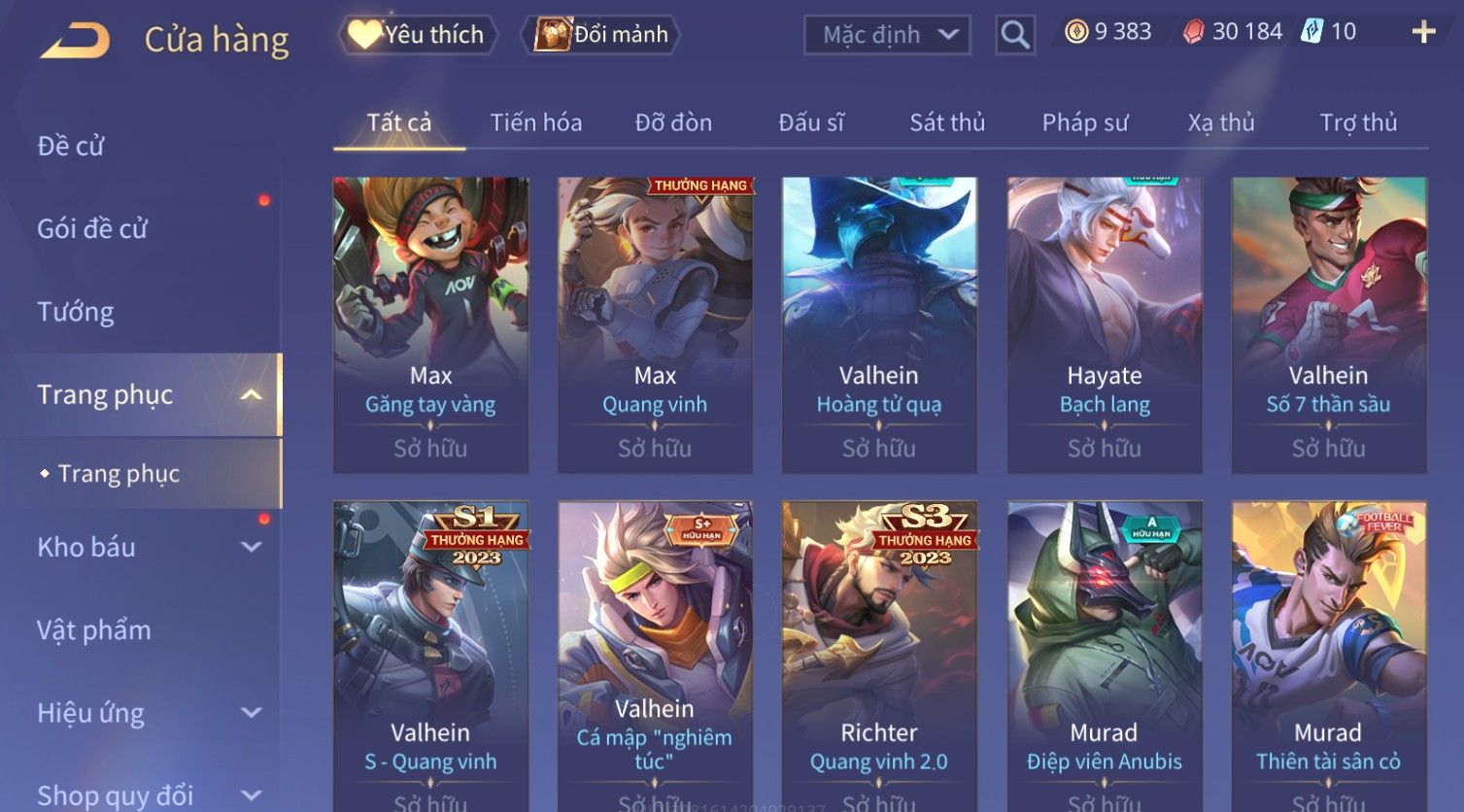Open Murad Điệp viên Anubis skin card
The height and width of the screenshot is (812, 1464).
pyautogui.click(x=1105, y=656)
